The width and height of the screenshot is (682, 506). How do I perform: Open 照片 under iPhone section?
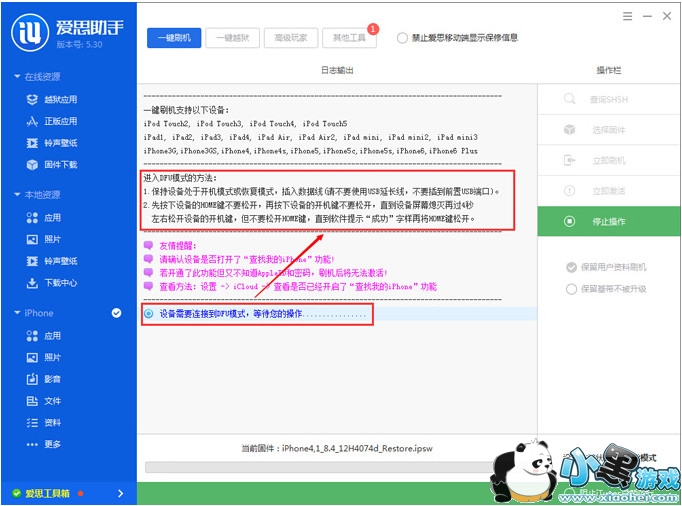(43, 358)
